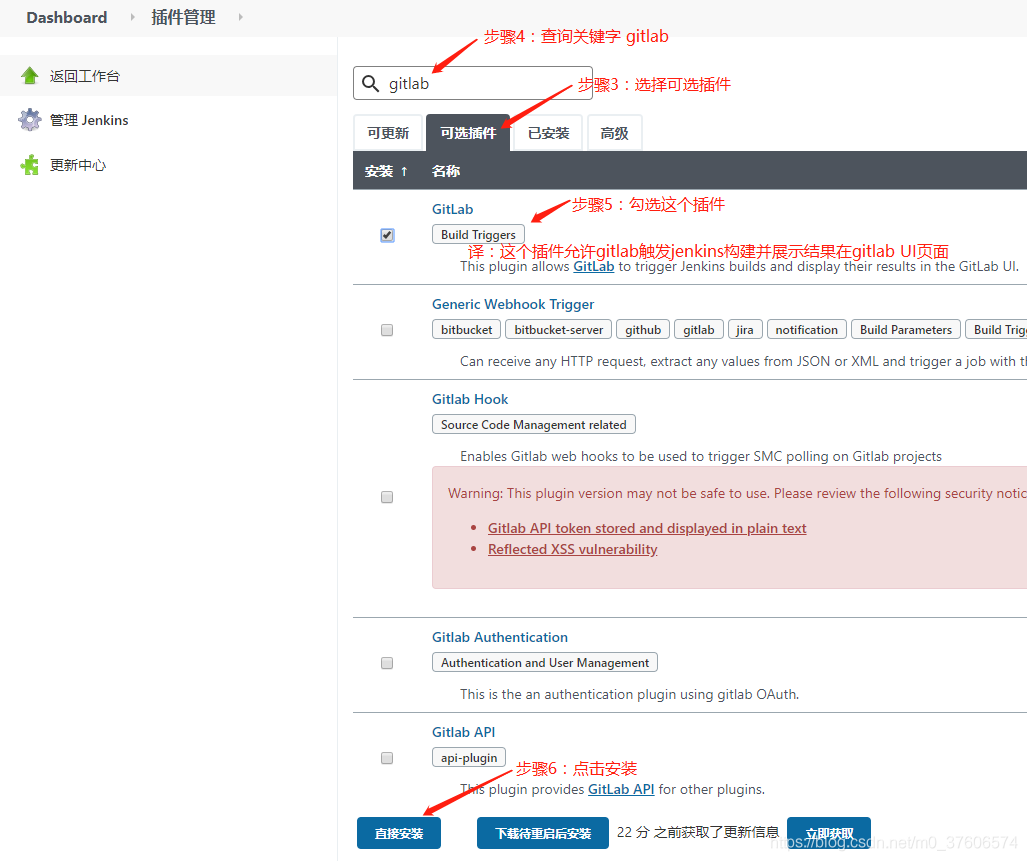This screenshot has width=1027, height=861.
Task: Open the Gitlab Hook plugin link
Action: click(x=470, y=399)
